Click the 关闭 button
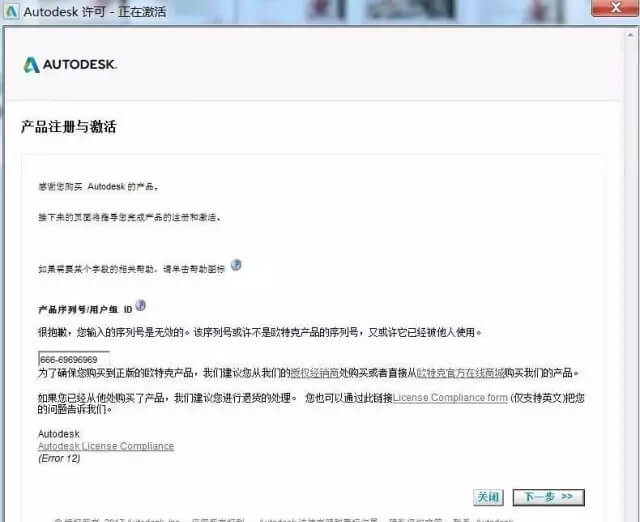The width and height of the screenshot is (640, 522). tap(488, 497)
